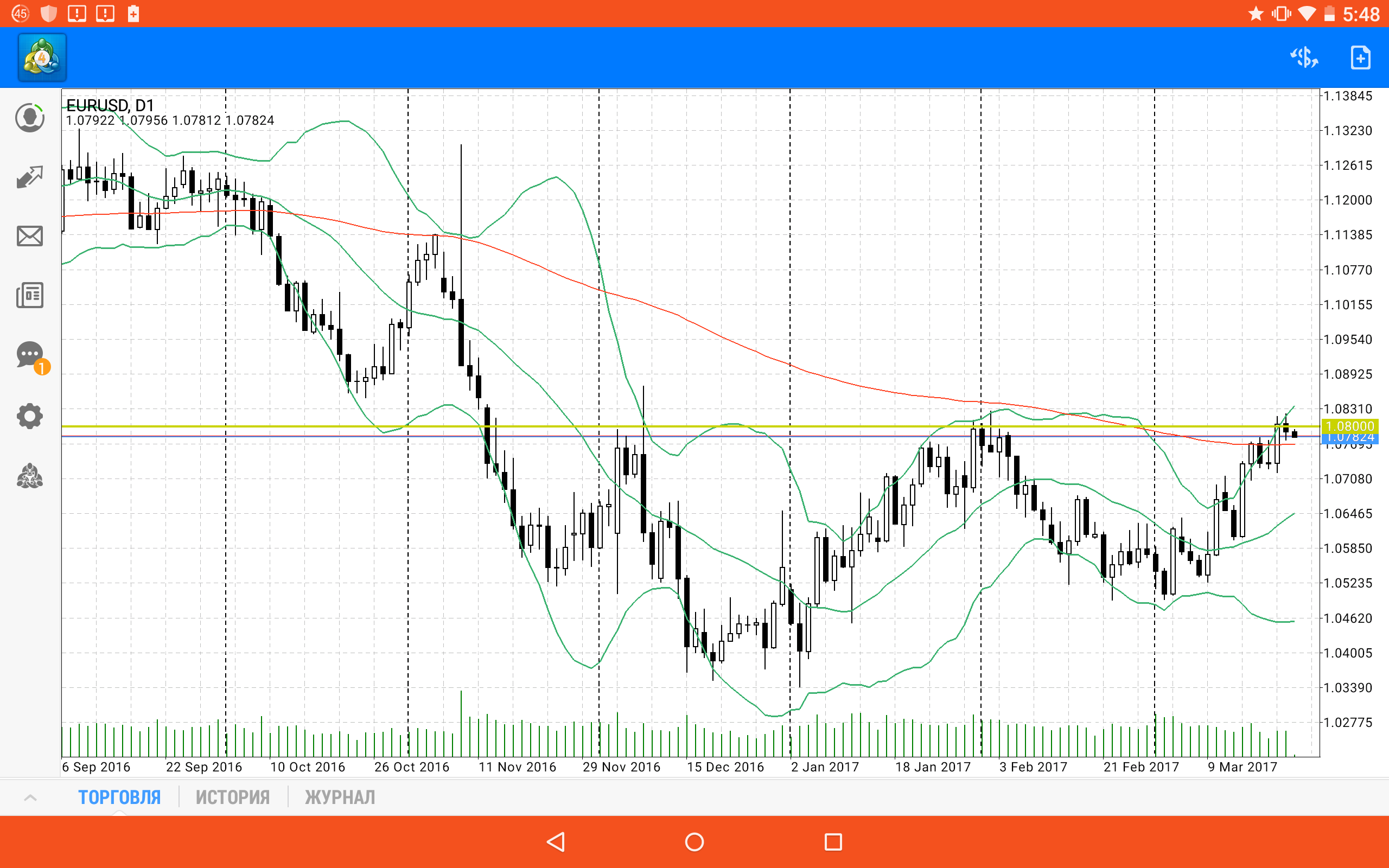Image resolution: width=1389 pixels, height=868 pixels.
Task: Switch to the ТОРГОВЛЯ tab
Action: (x=119, y=797)
